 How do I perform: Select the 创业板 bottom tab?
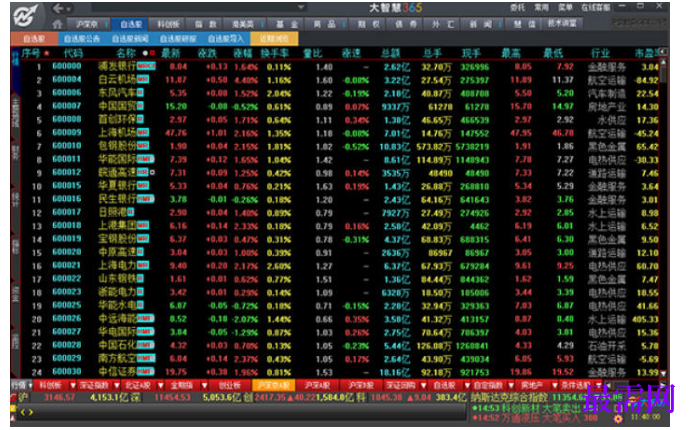[x=230, y=386]
